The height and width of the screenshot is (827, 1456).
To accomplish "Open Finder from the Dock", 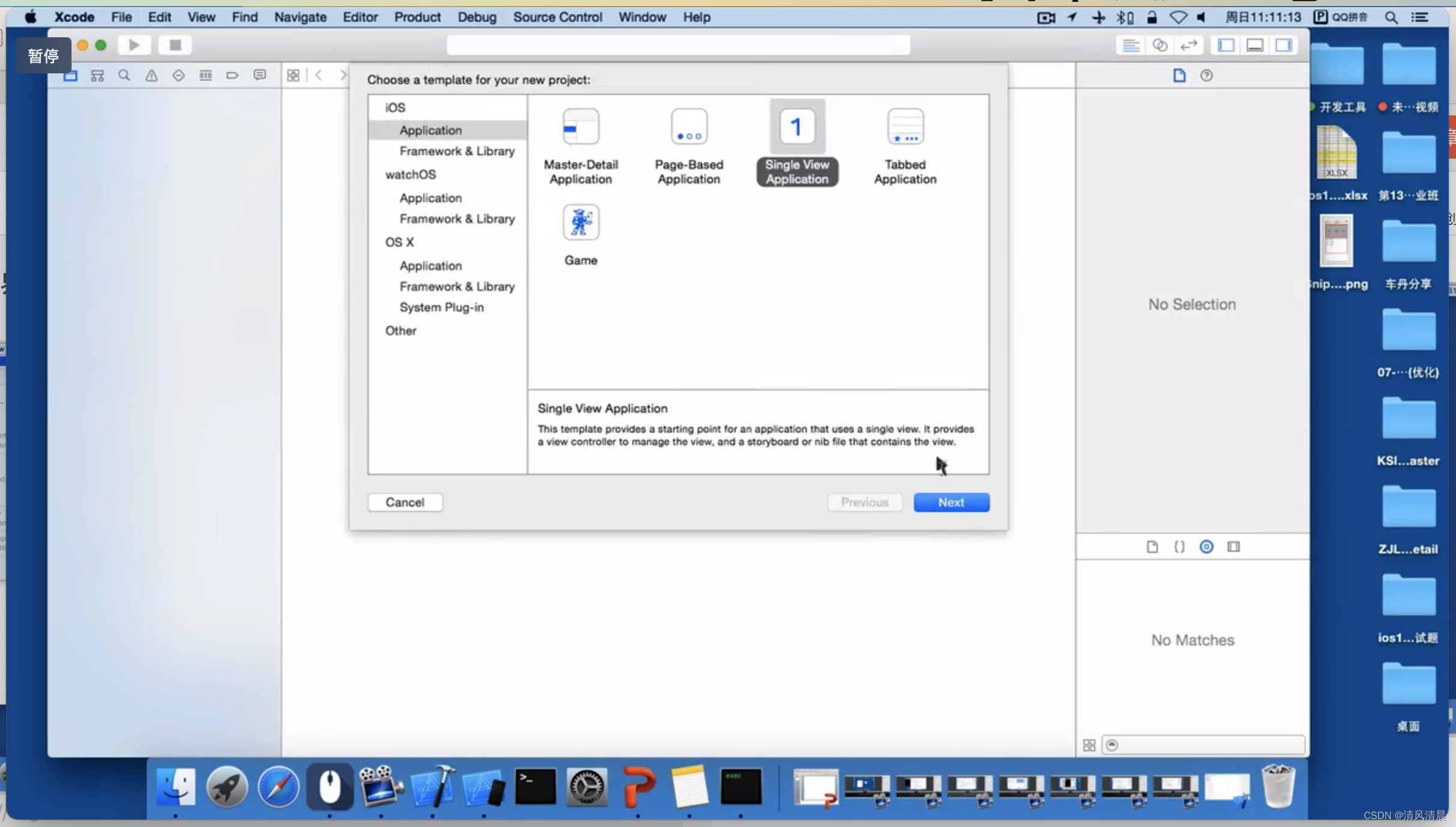I will [176, 786].
